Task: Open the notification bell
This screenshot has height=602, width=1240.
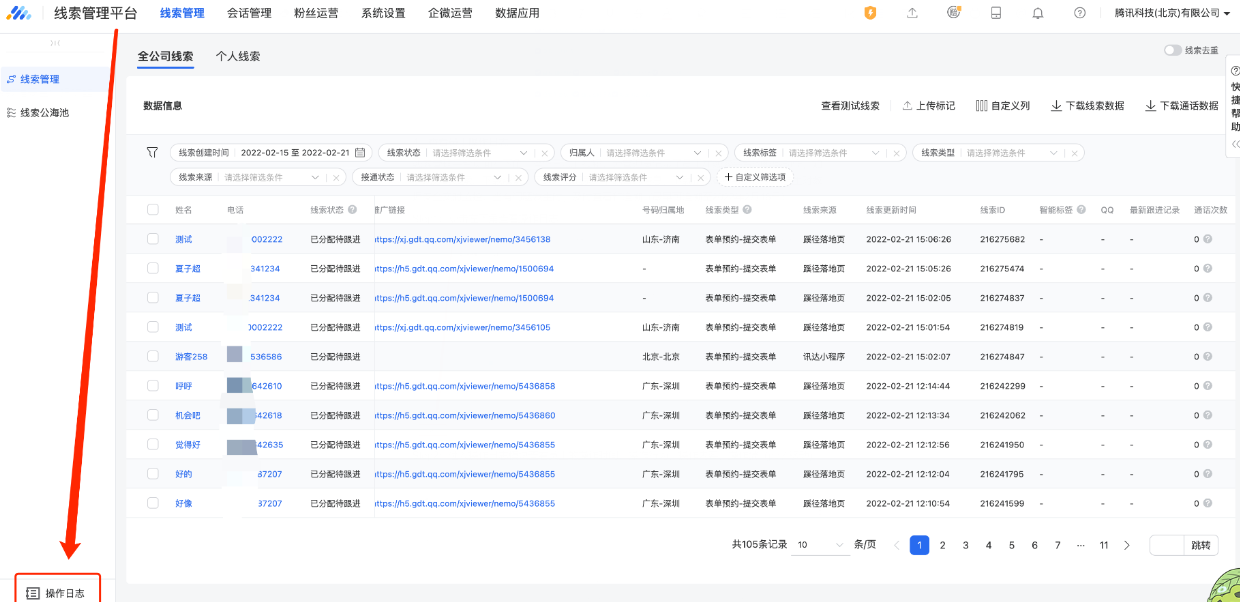Action: [x=1038, y=13]
